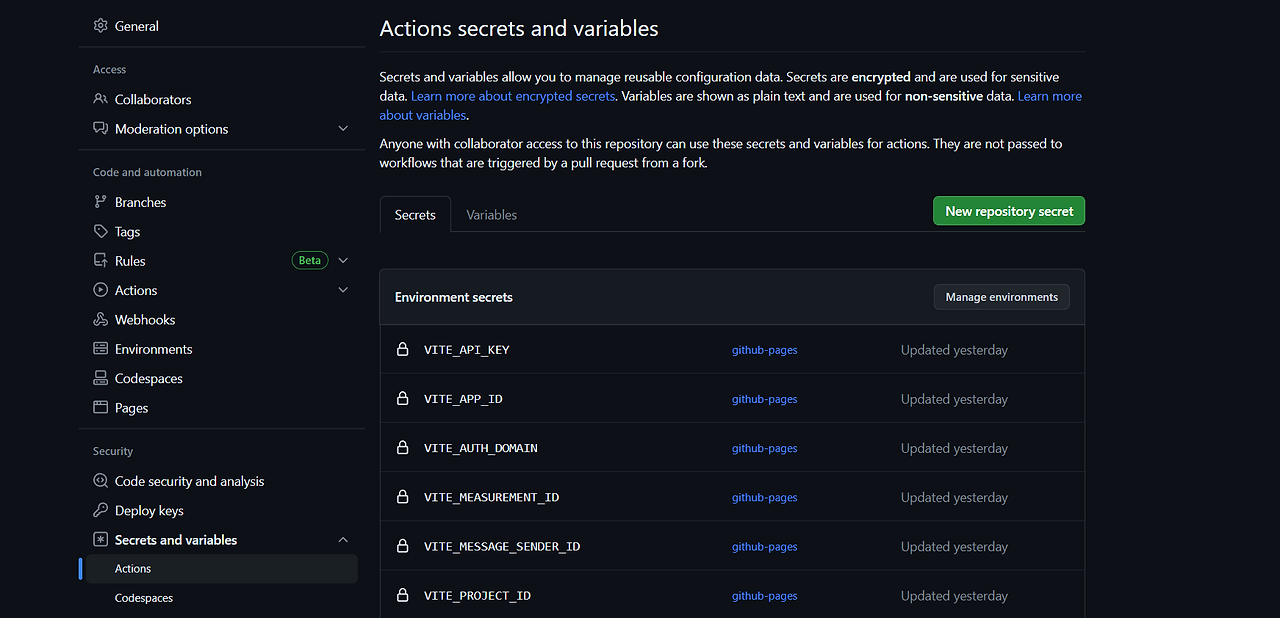
Task: Click the lock icon beside VITE_APP_ID
Action: click(402, 399)
